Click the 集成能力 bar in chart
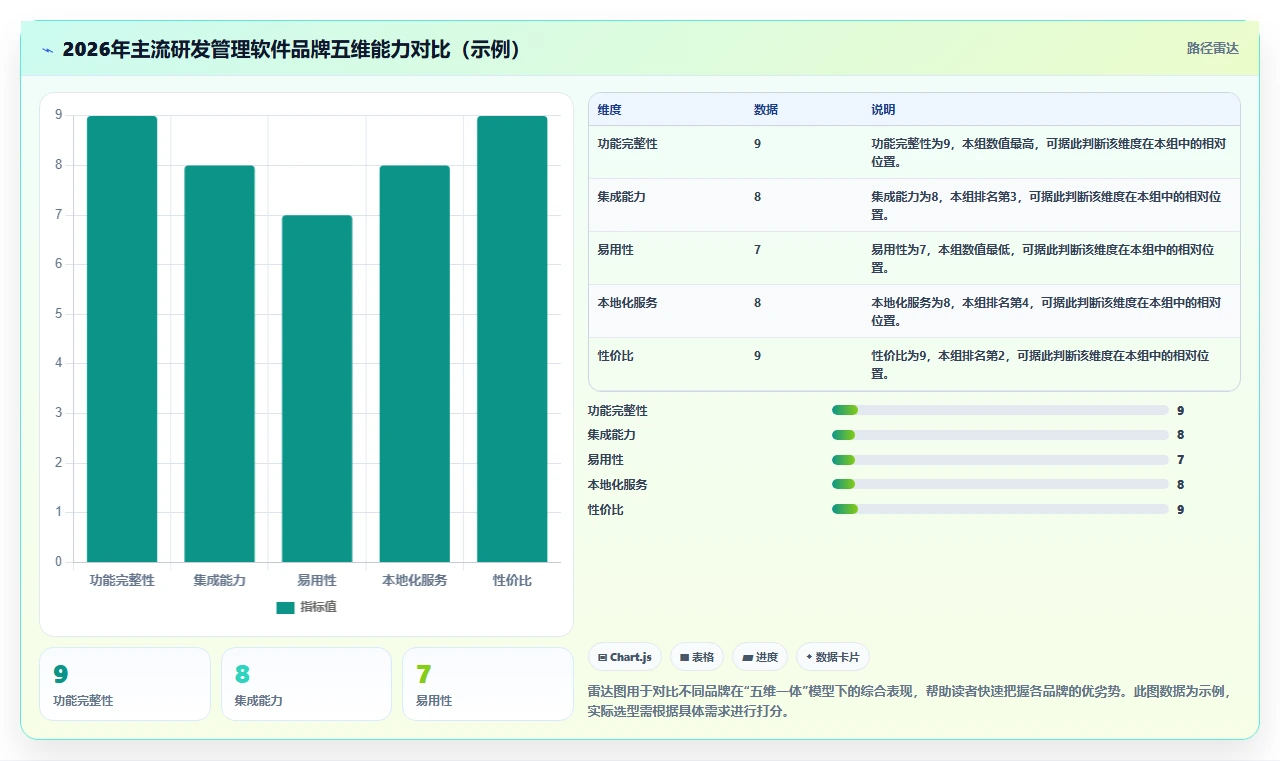This screenshot has height=761, width=1280. [219, 364]
